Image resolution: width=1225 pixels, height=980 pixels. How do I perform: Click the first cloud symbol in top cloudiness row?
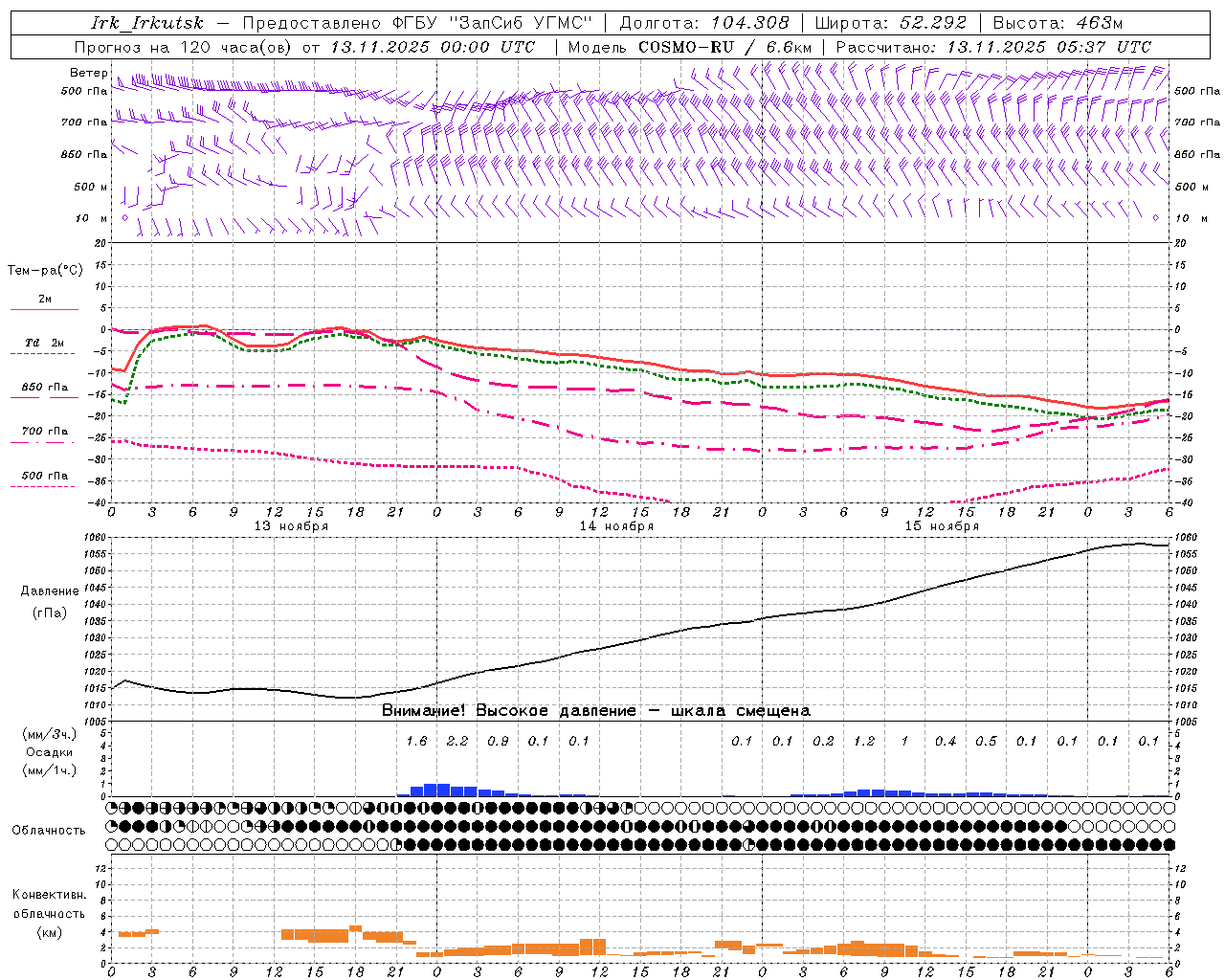(x=111, y=808)
